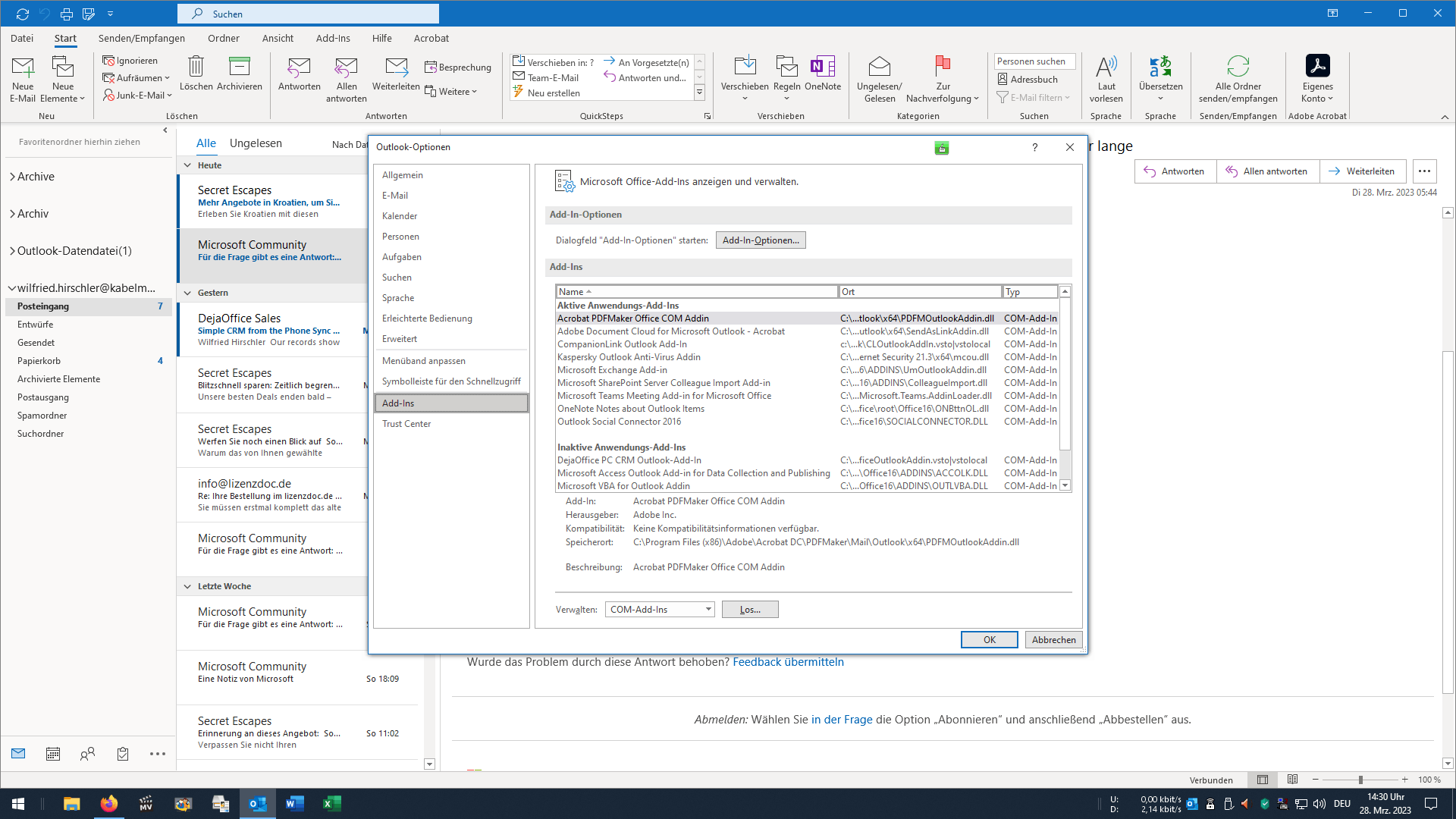Click Alle Ordner senden/empfangen icon
Viewport: 1456px width, 819px height.
(x=1238, y=67)
